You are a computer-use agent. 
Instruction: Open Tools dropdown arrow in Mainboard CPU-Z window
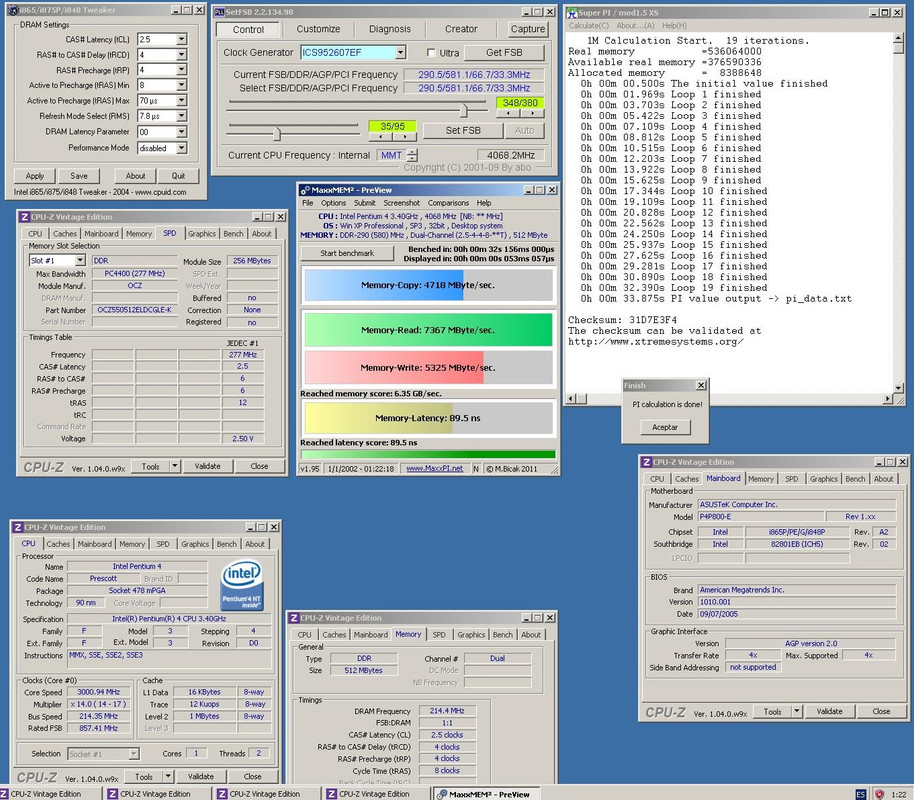(797, 711)
